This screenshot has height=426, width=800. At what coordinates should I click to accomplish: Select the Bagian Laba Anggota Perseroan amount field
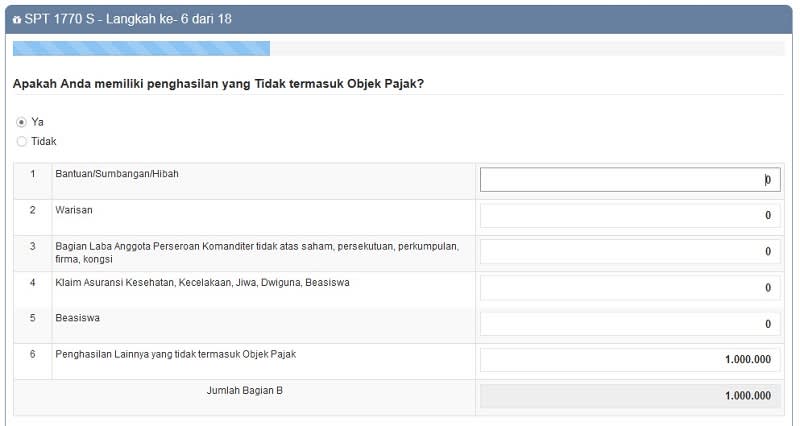[629, 251]
